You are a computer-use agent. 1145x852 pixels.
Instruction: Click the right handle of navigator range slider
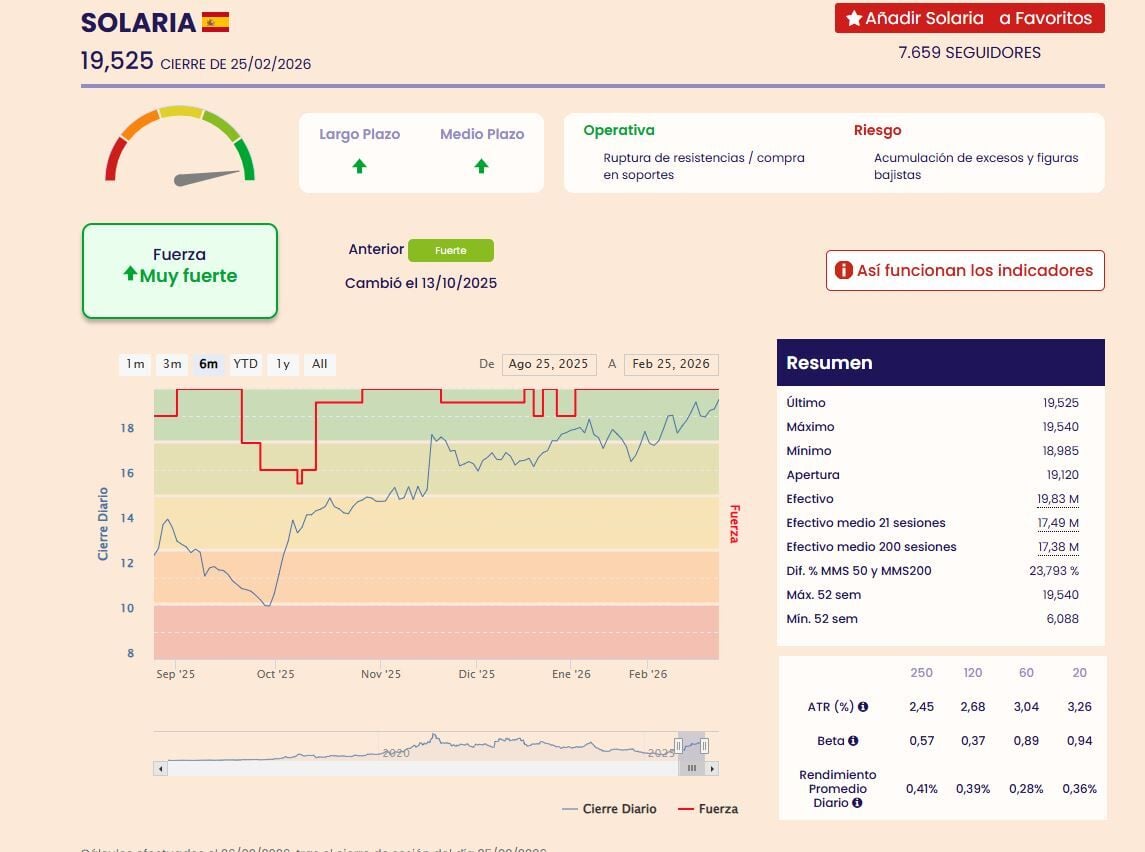pos(704,745)
